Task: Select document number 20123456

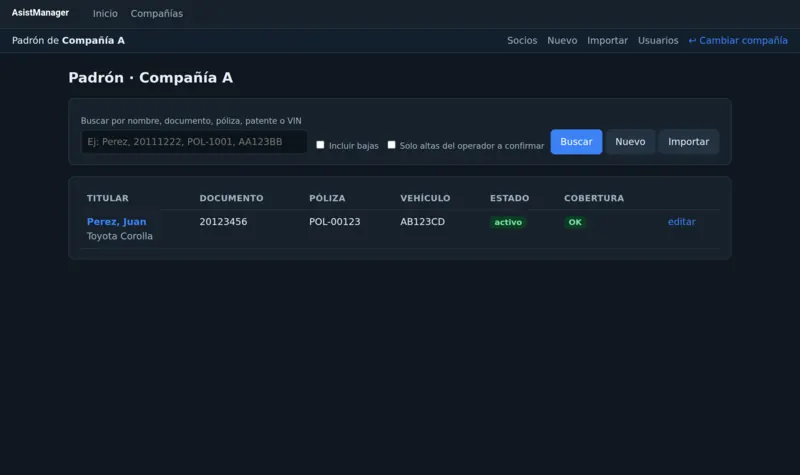Action: (223, 221)
